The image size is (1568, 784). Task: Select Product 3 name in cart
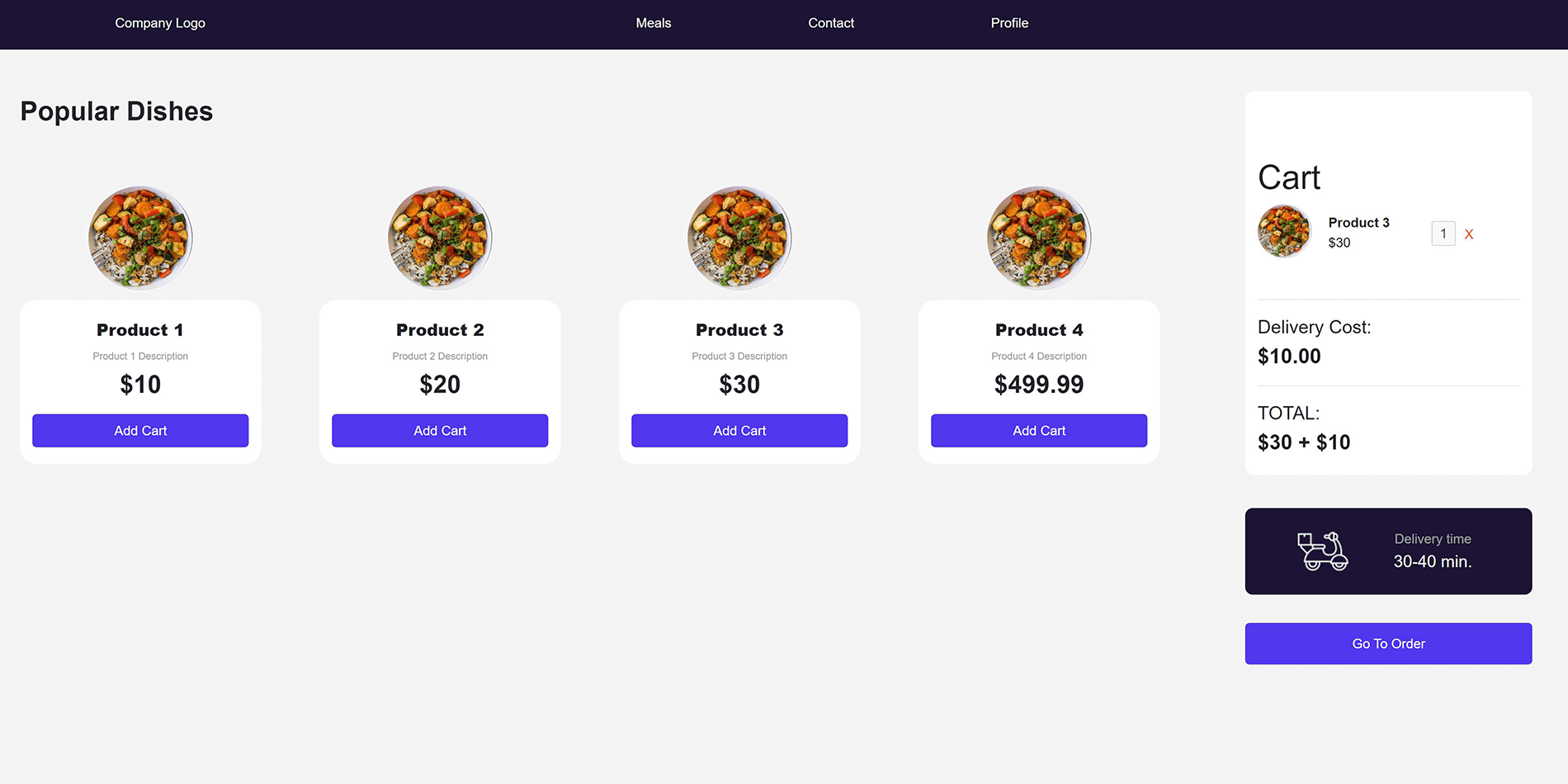pyautogui.click(x=1358, y=223)
